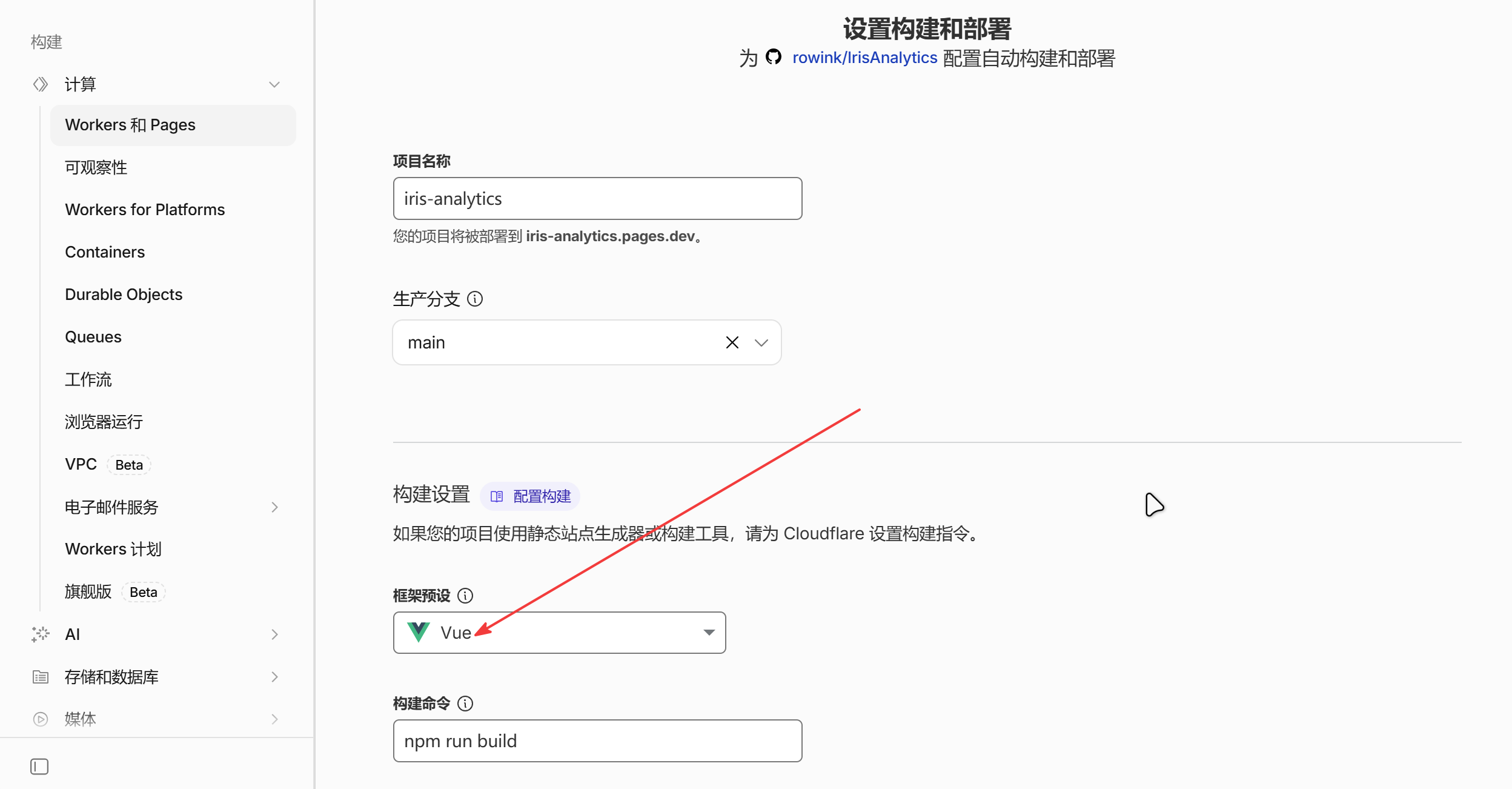Expand 电子邮件服务 submenu chevron

274,507
